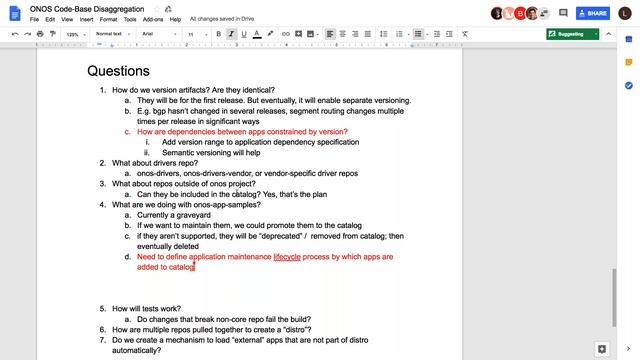The height and width of the screenshot is (360, 640).
Task: Click the Explore button
Action: pos(602,349)
